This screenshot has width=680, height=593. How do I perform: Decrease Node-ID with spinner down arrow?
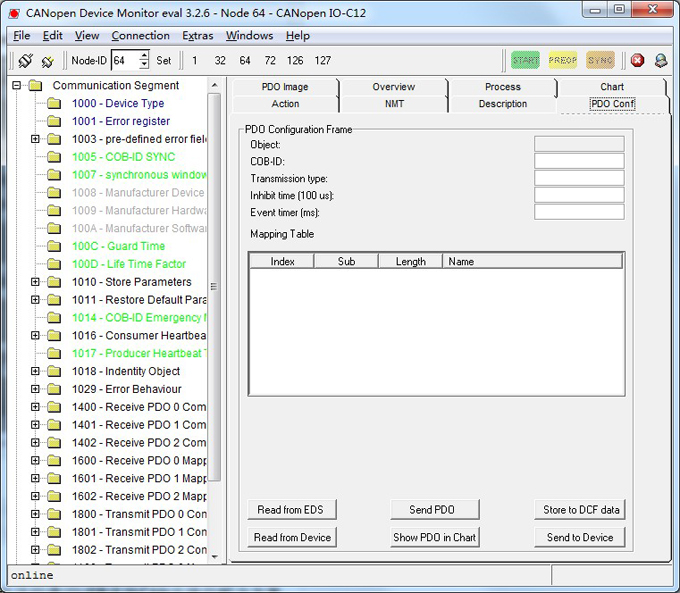pyautogui.click(x=144, y=65)
